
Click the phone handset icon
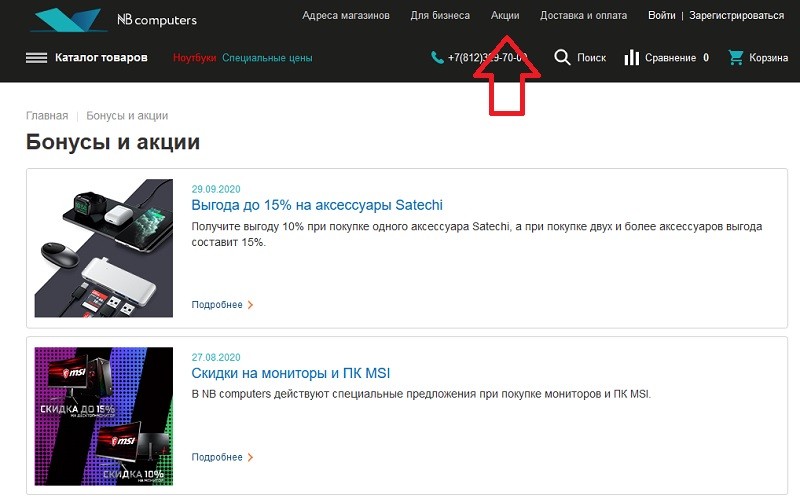click(437, 58)
